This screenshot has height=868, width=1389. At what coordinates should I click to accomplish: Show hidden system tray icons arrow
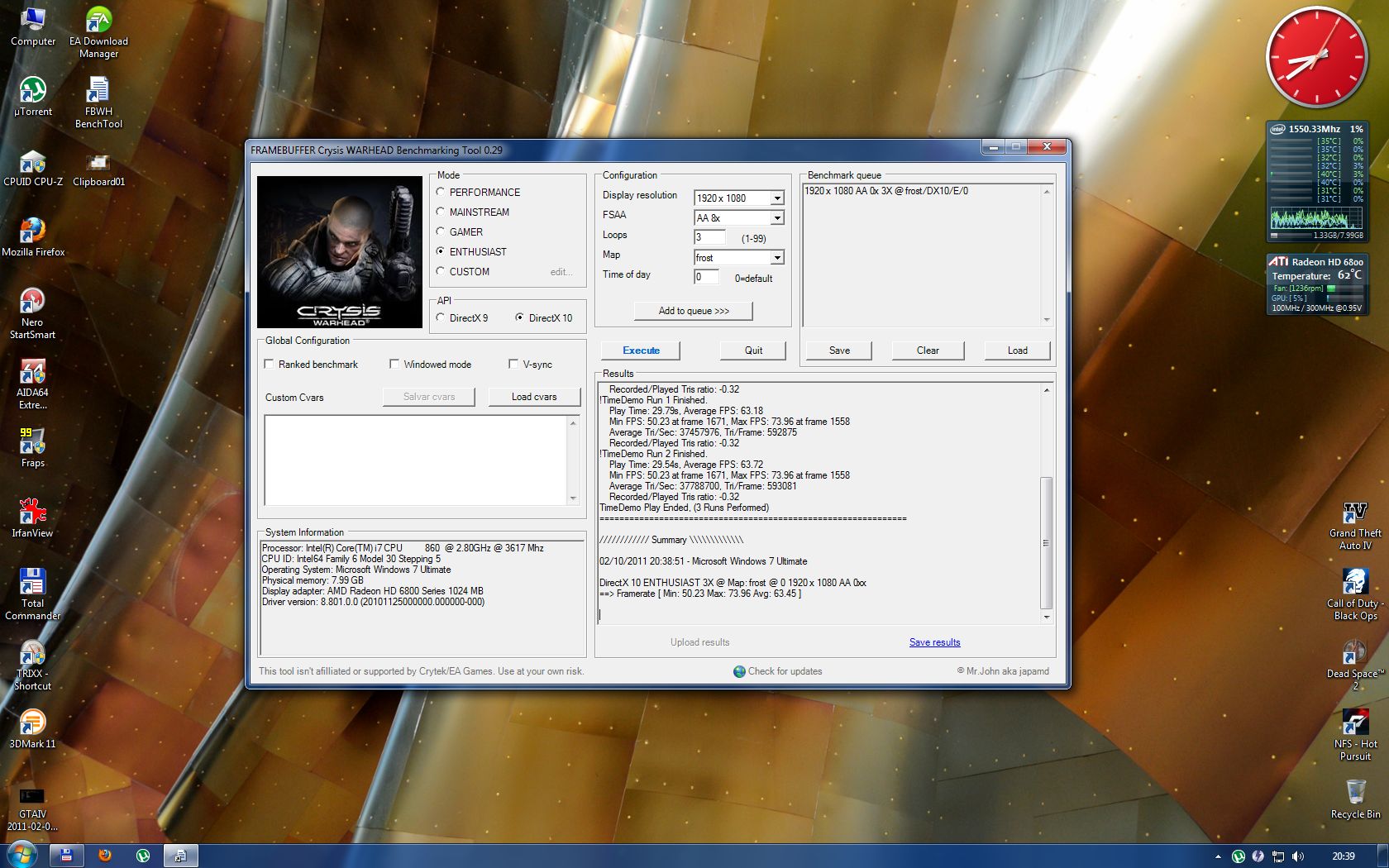(1217, 856)
